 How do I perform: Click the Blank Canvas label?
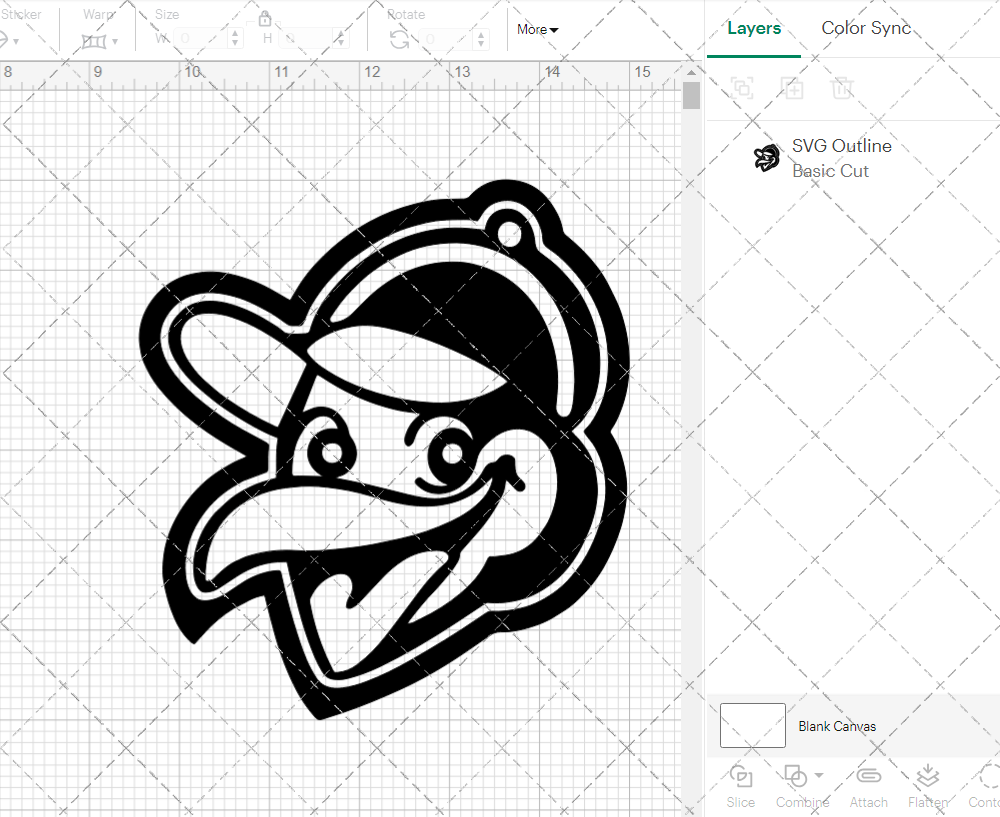(x=837, y=726)
